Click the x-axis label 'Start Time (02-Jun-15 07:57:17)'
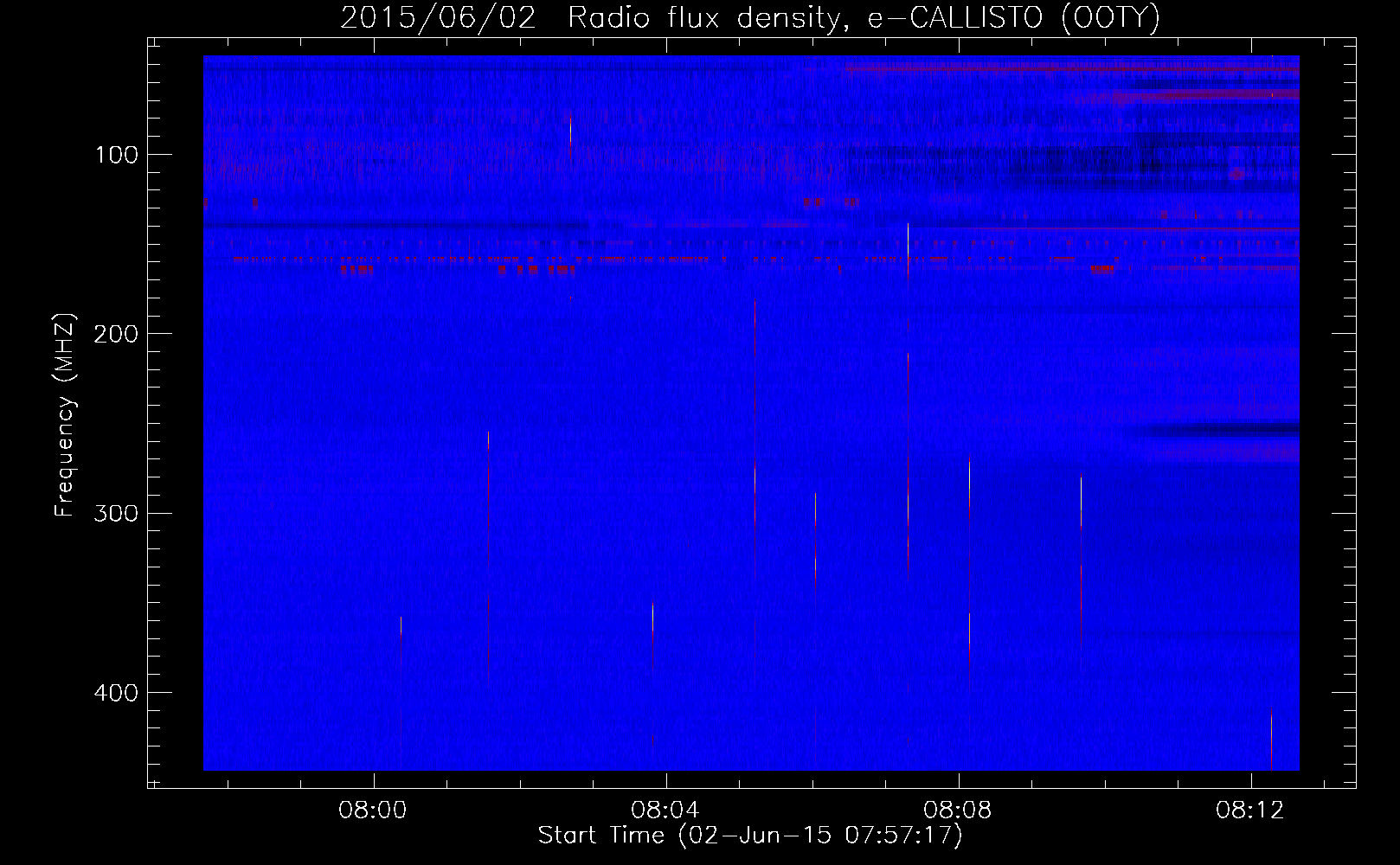The width and height of the screenshot is (1400, 865). (750, 836)
